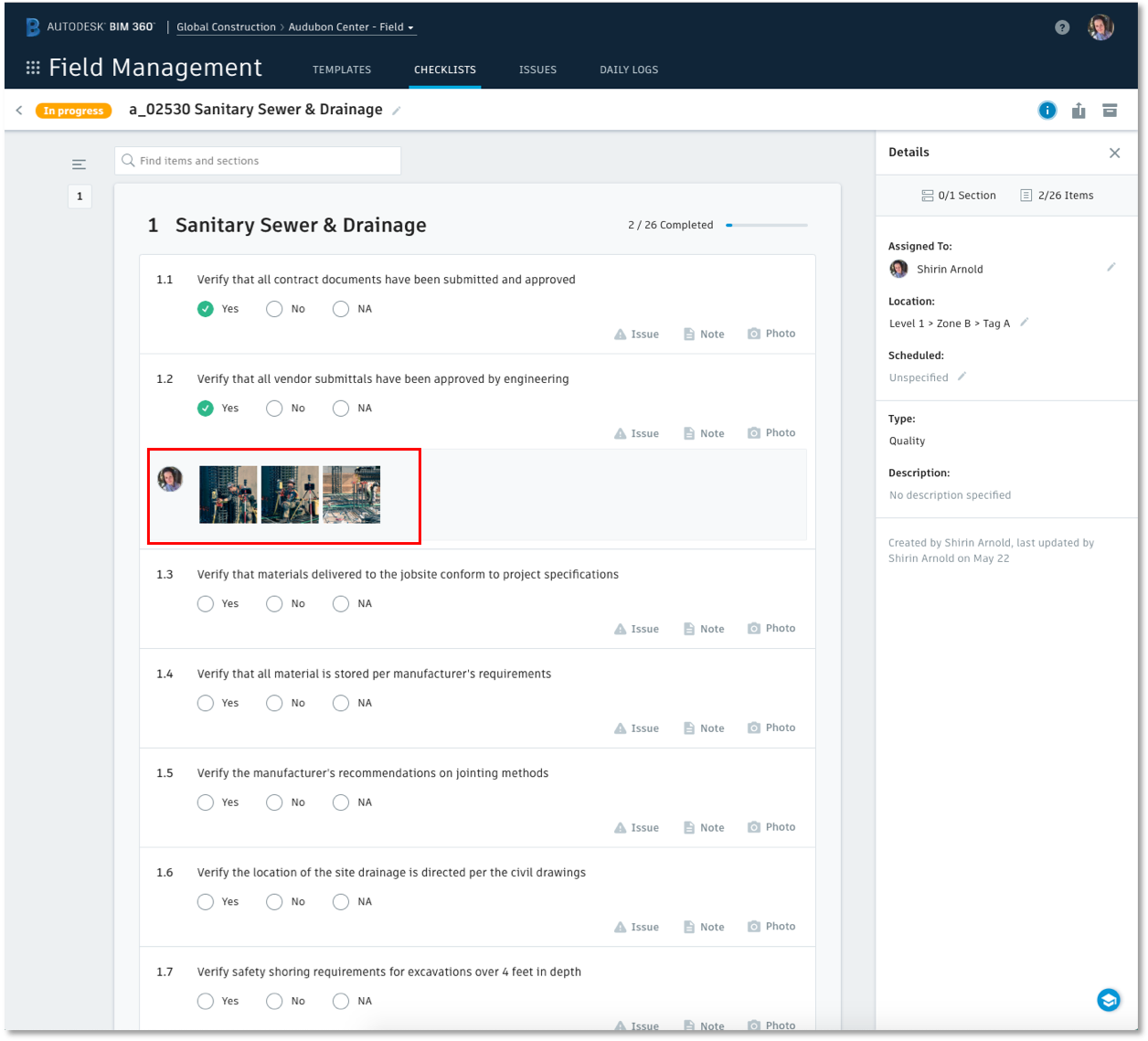Close the Details panel

tap(1114, 153)
